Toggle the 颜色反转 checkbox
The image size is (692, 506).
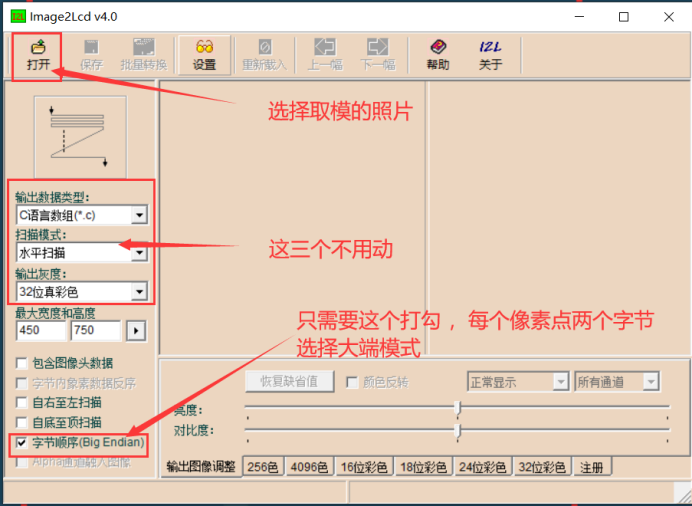pyautogui.click(x=352, y=382)
